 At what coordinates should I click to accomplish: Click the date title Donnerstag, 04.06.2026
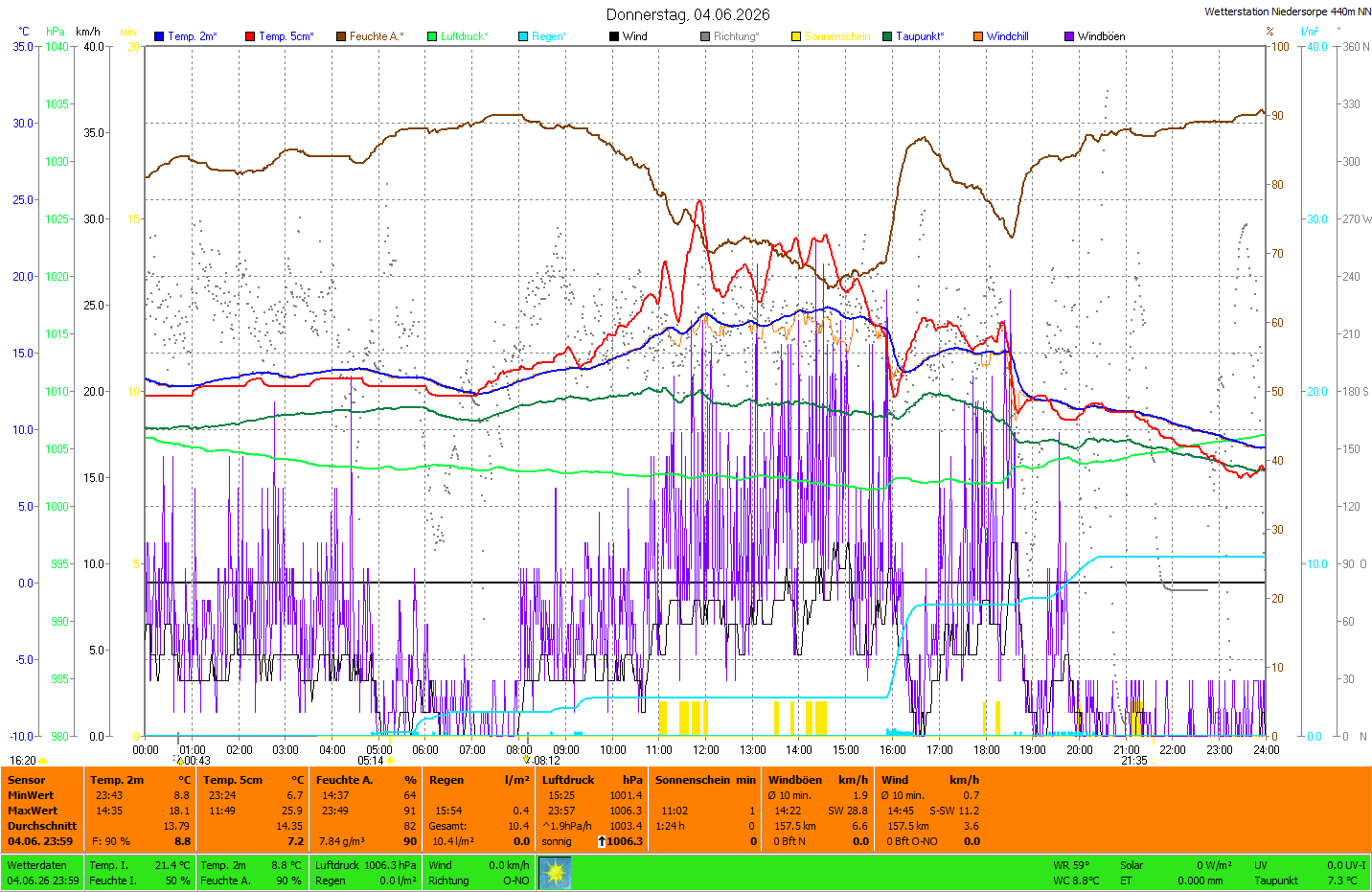[x=688, y=14]
